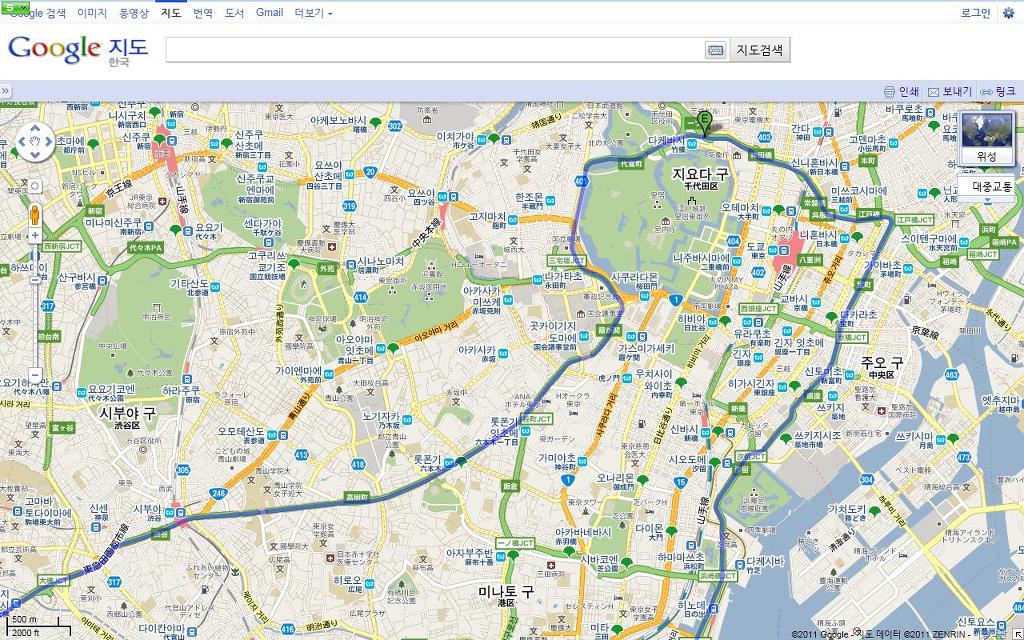Screen dimensions: 1024x640
Task: Click the 인쇄 print link
Action: click(901, 91)
